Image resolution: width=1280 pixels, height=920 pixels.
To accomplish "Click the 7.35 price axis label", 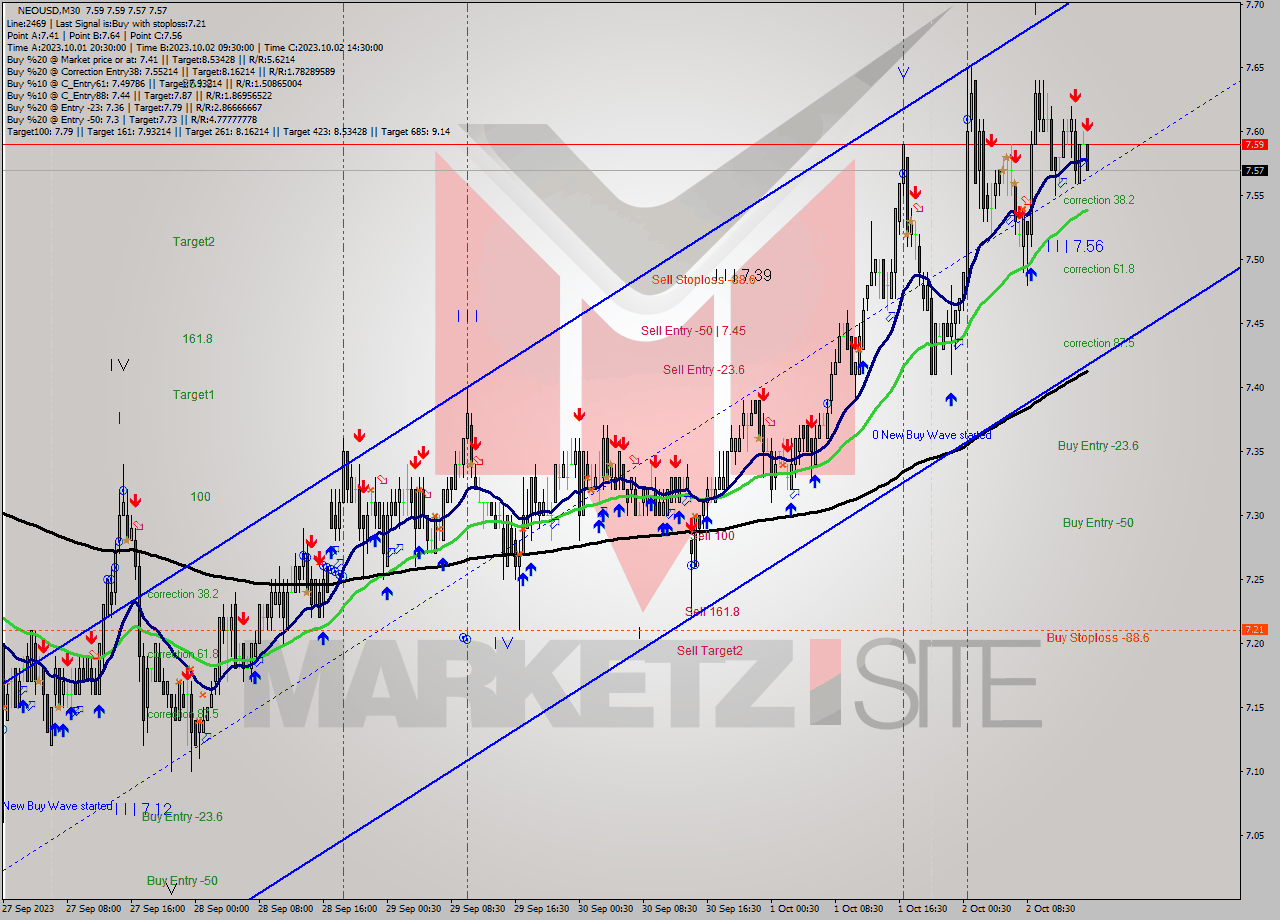I will point(1254,451).
